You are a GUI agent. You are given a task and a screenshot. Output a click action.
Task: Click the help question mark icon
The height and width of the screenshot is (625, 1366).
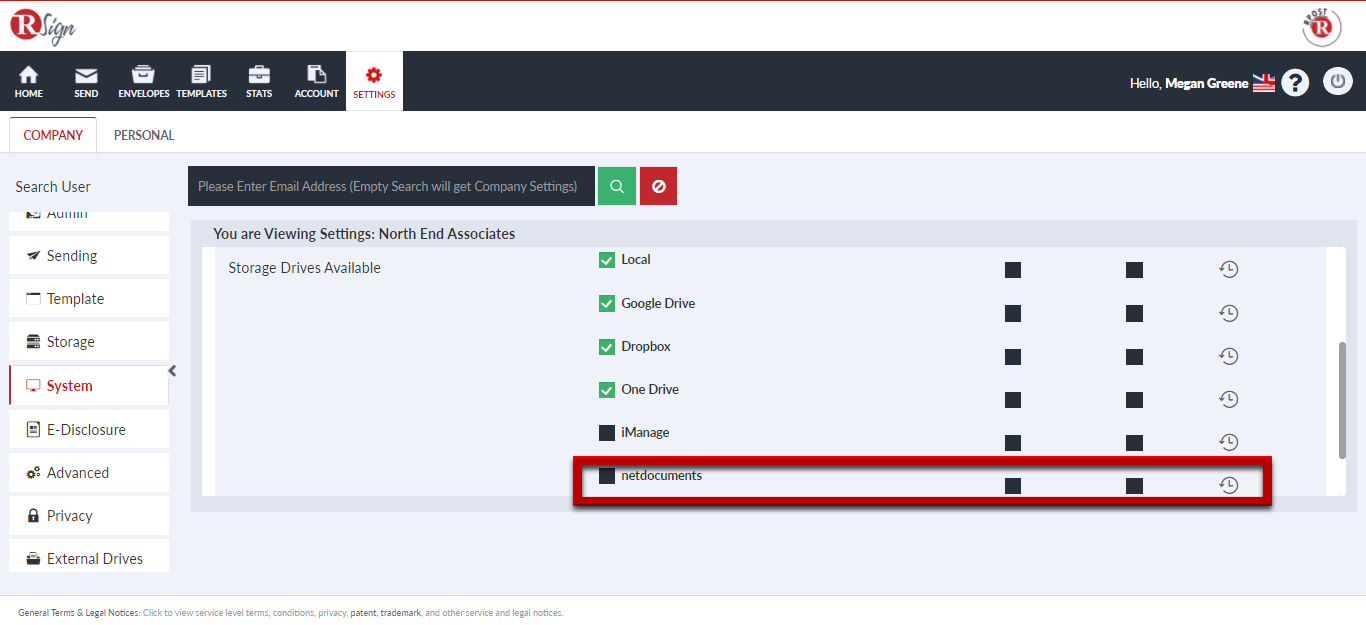click(1295, 83)
